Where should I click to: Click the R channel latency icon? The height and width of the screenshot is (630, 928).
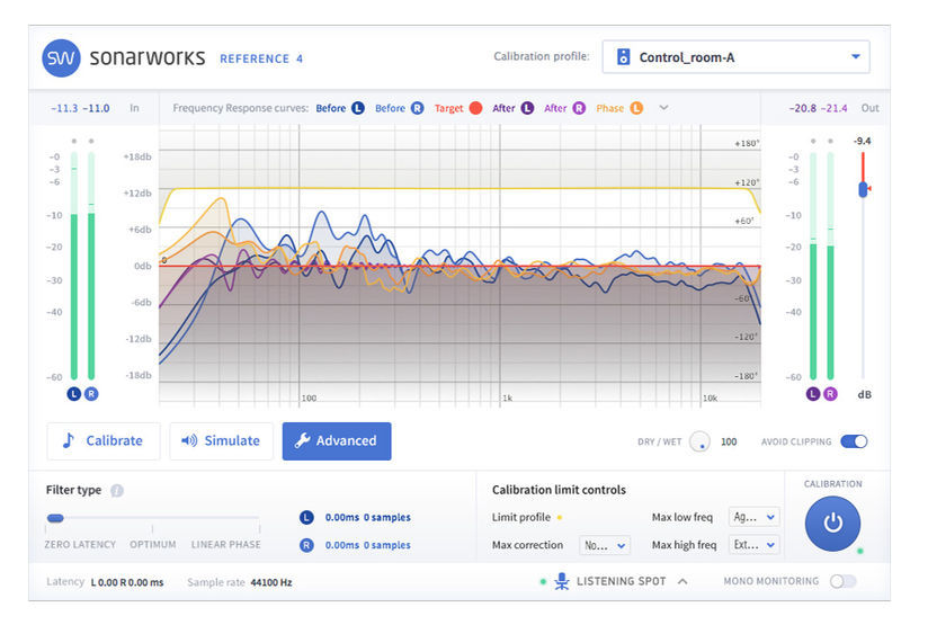coord(307,545)
